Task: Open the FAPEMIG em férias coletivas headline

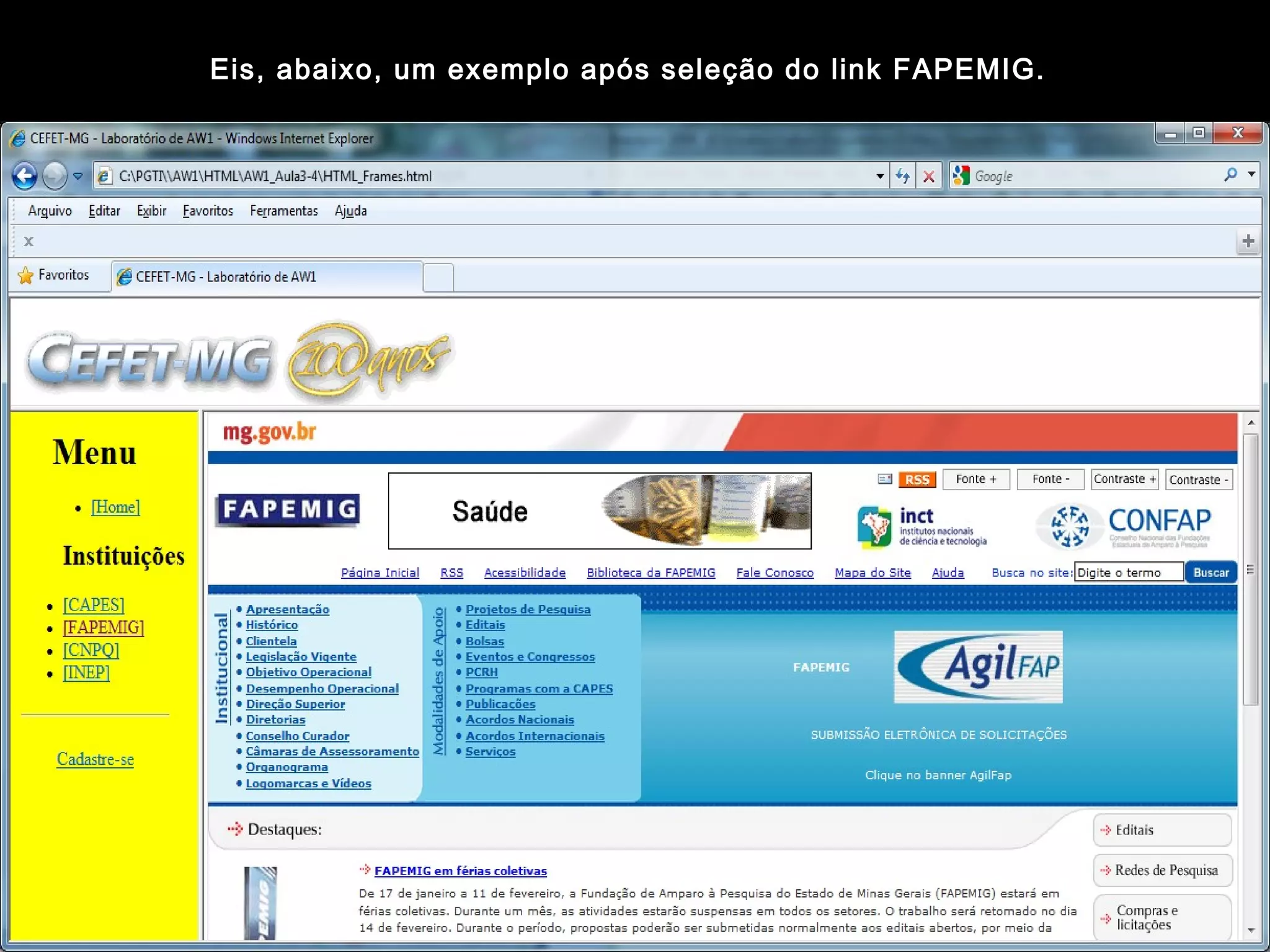Action: point(461,871)
